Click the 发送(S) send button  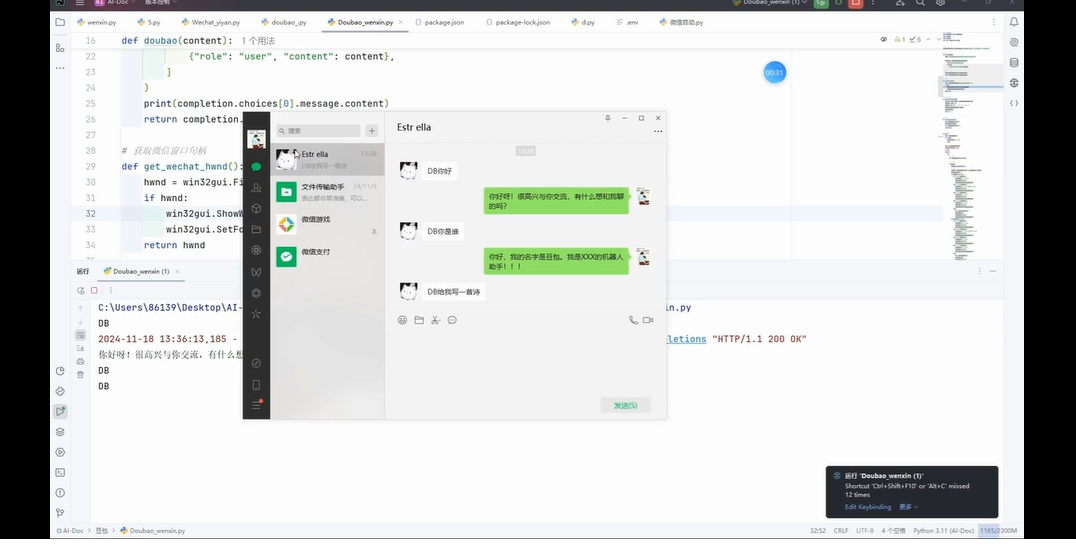pos(625,405)
